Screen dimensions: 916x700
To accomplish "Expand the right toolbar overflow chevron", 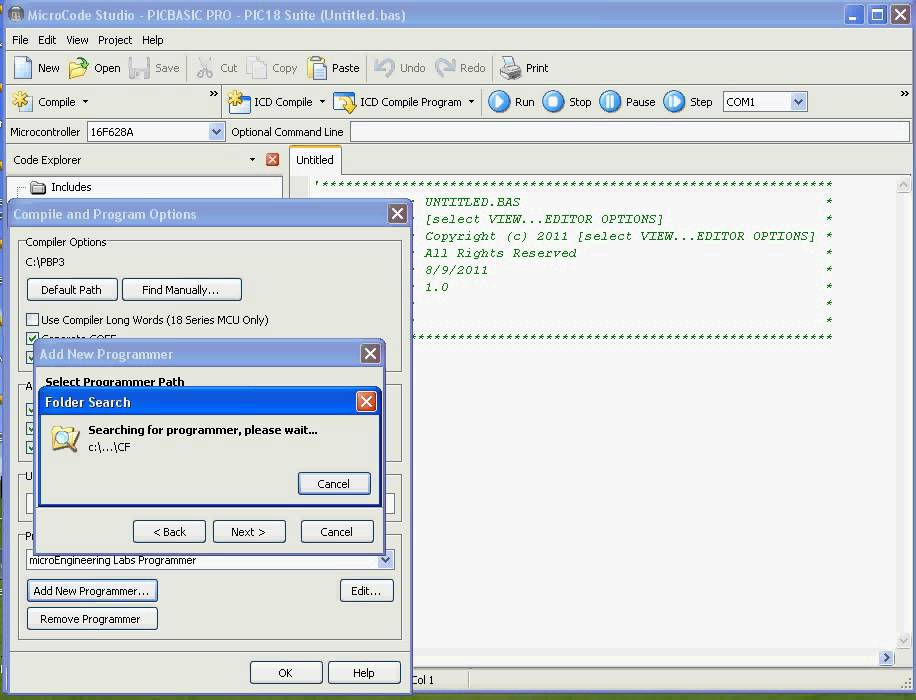I will (x=904, y=93).
